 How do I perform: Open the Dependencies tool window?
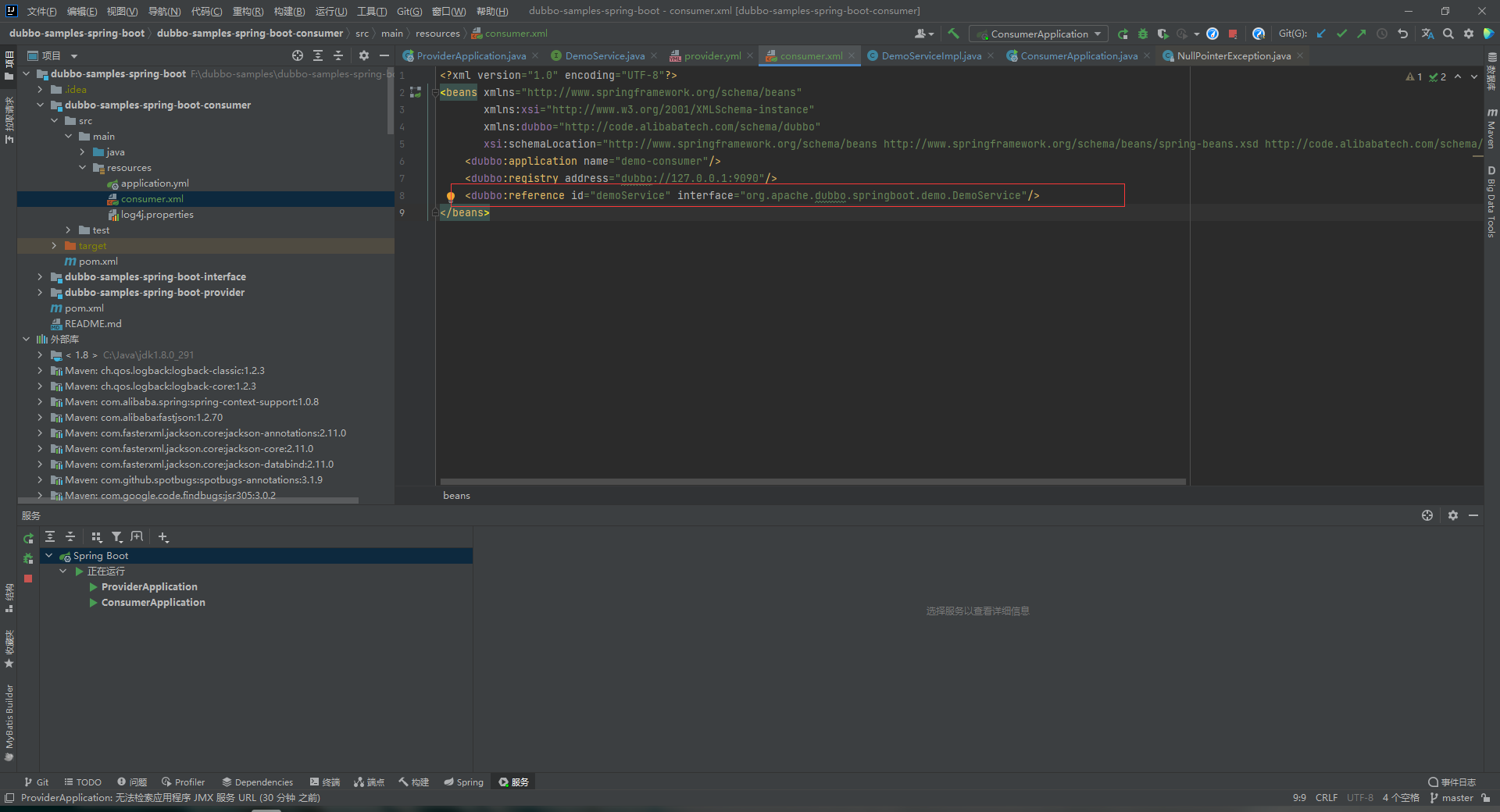(257, 782)
